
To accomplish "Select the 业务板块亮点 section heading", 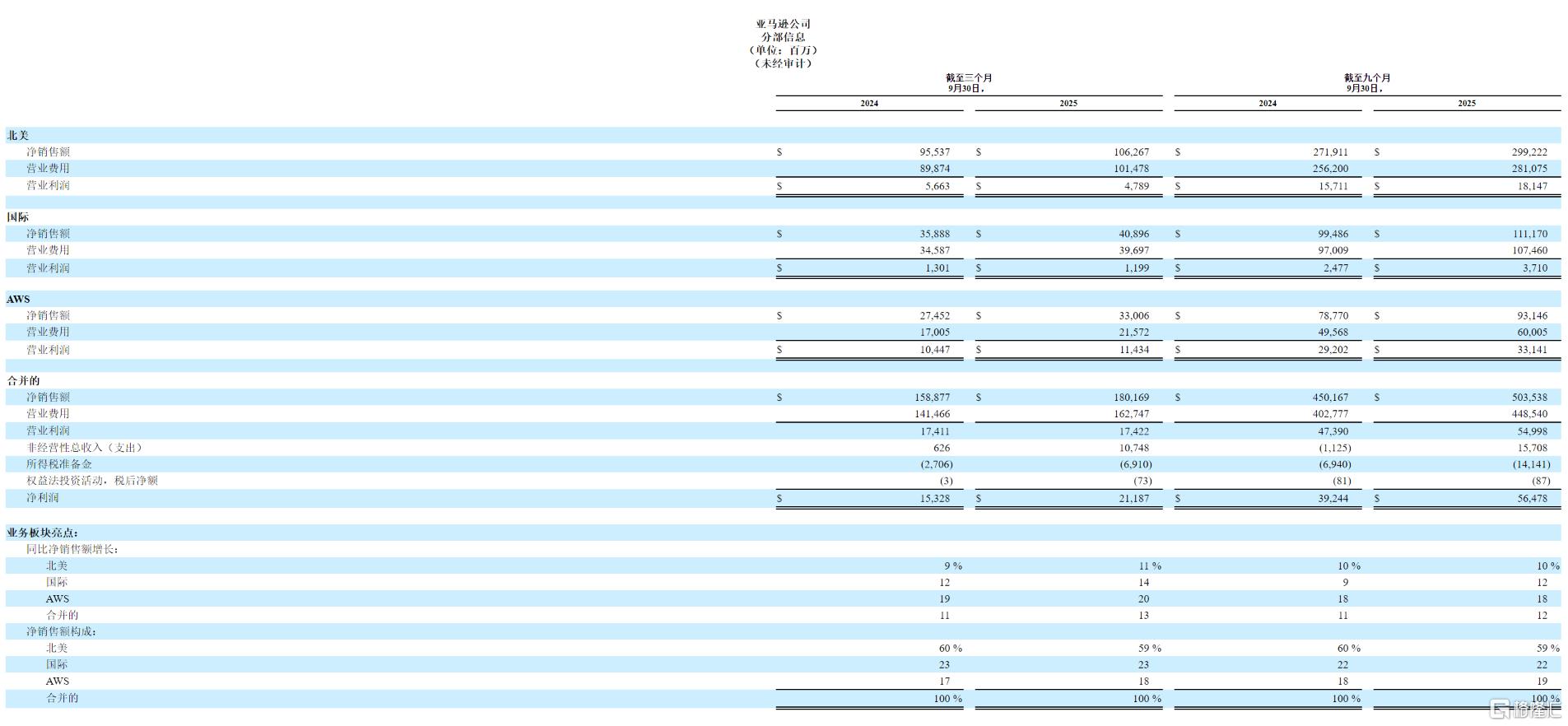I will pyautogui.click(x=43, y=533).
